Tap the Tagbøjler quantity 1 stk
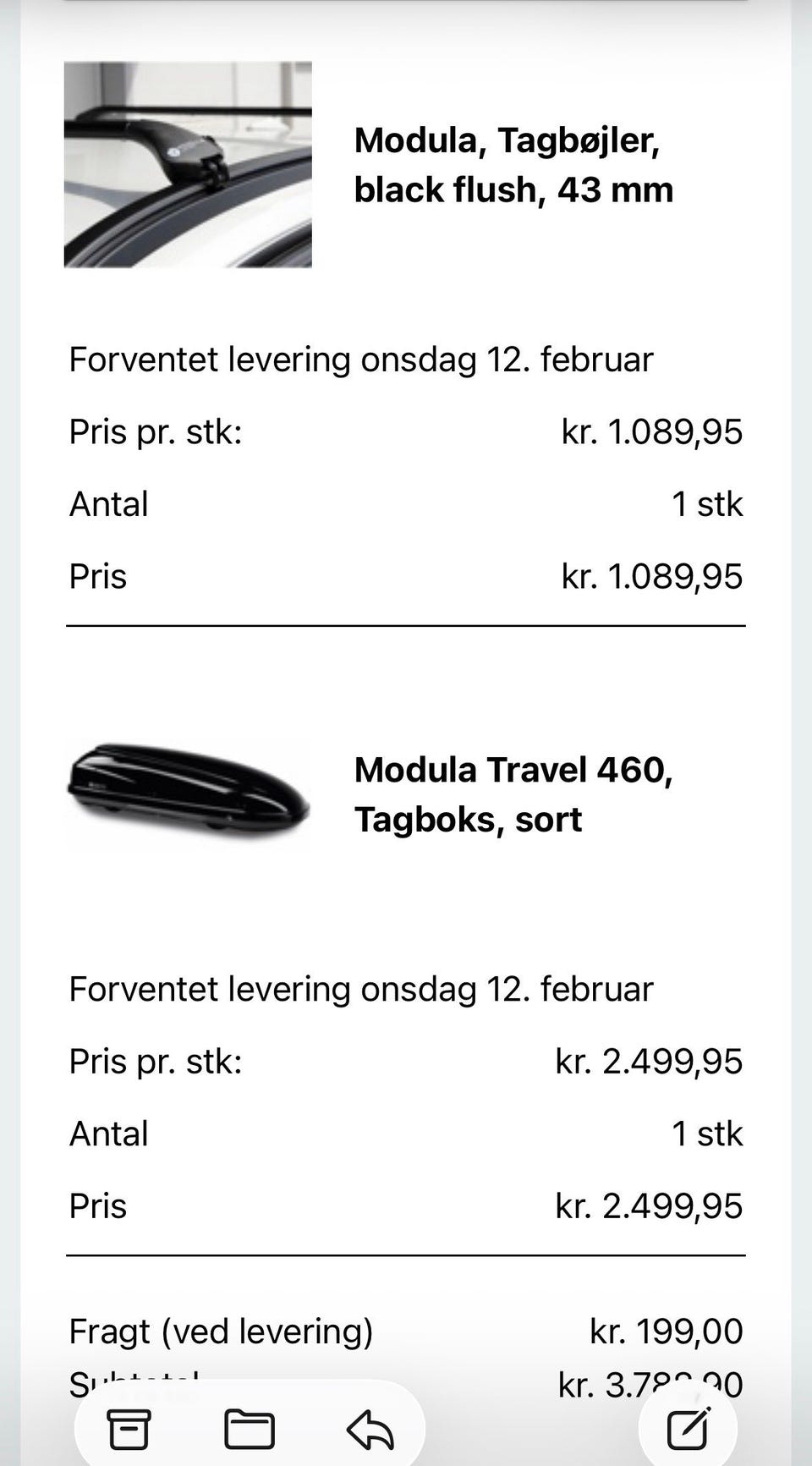Image resolution: width=812 pixels, height=1466 pixels. click(x=706, y=504)
